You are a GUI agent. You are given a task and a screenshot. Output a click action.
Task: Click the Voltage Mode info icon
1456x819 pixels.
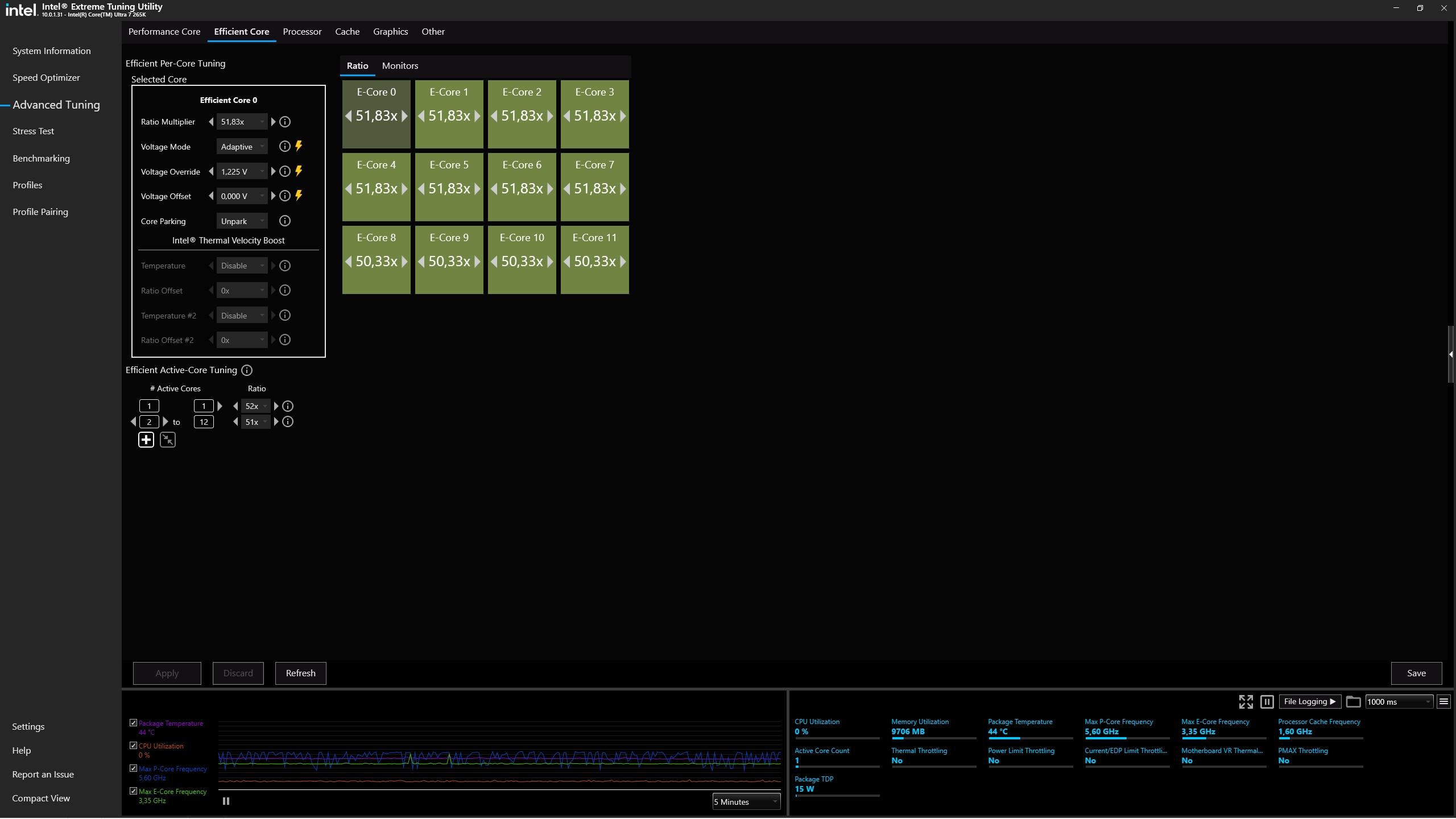tap(284, 147)
